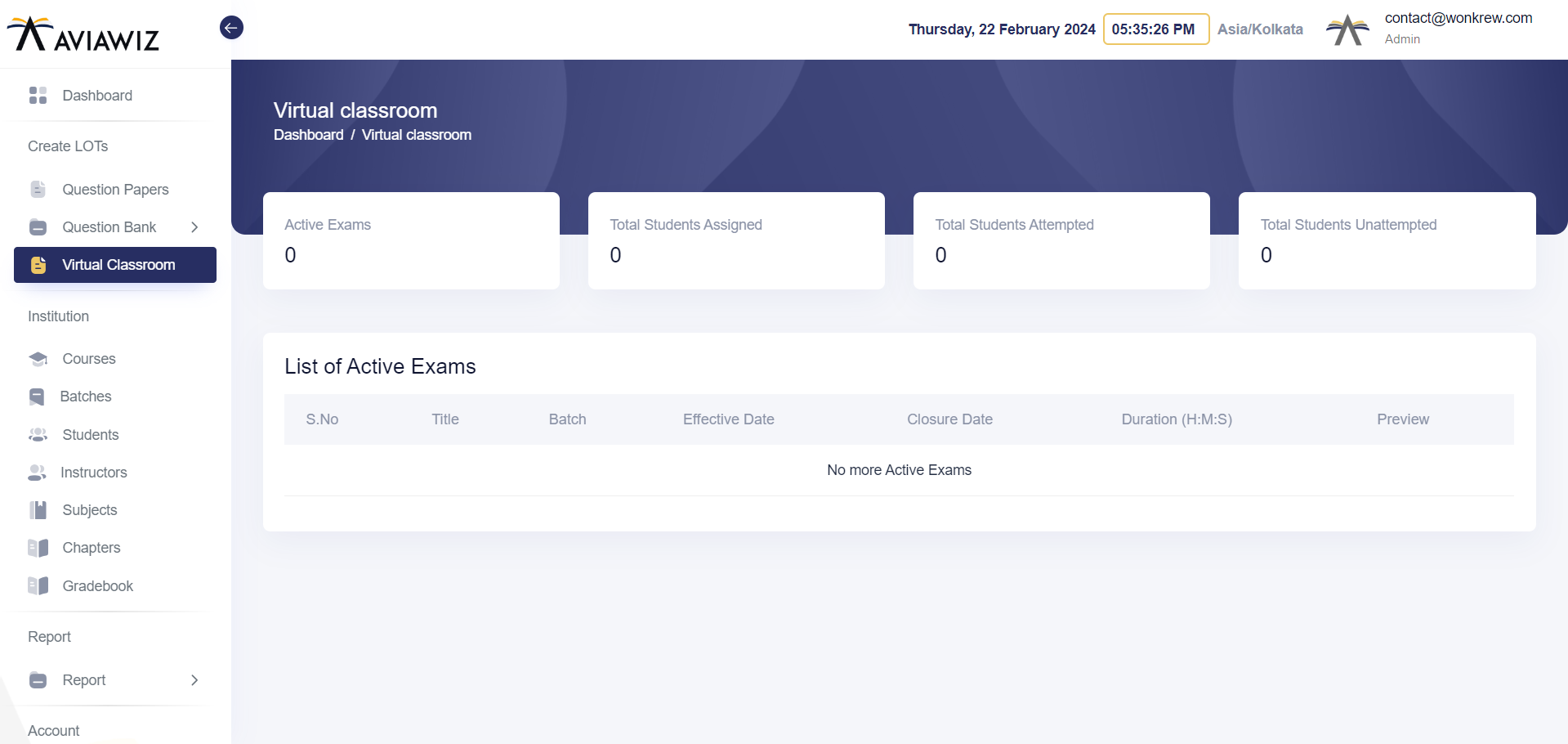Click the Total Students Attempted card
1568x744 pixels.
click(x=1061, y=240)
